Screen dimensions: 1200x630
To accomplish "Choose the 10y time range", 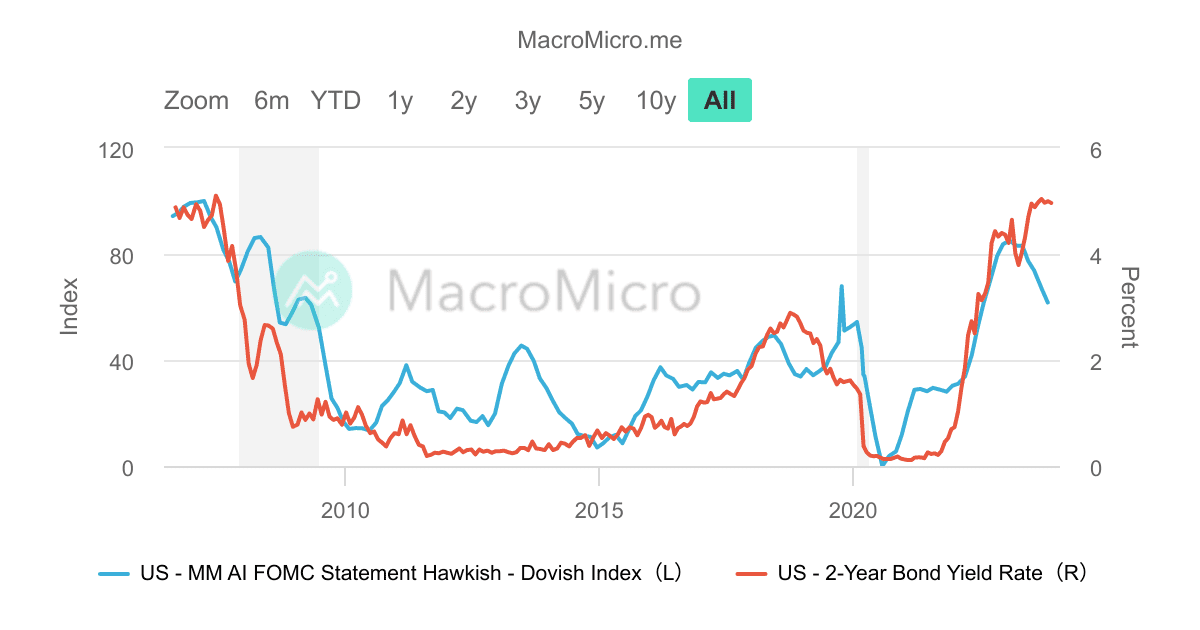I will 655,100.
